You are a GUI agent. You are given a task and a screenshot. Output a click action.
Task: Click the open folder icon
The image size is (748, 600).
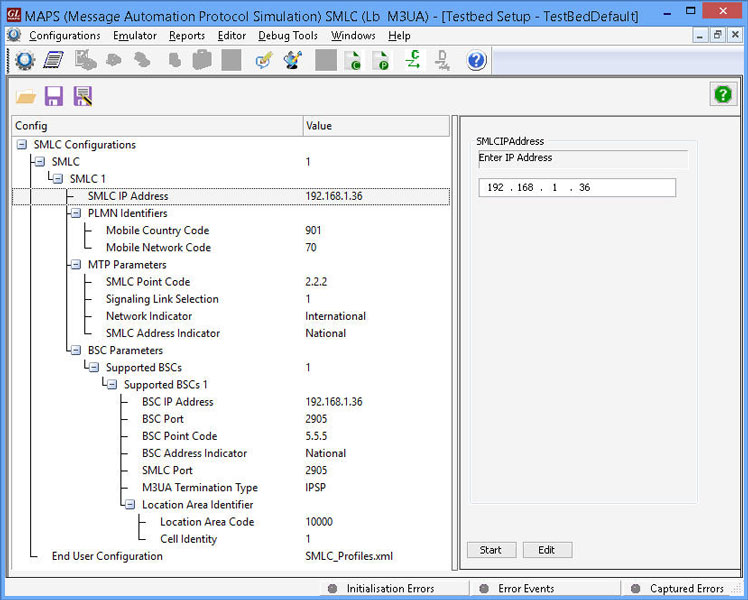tap(26, 97)
